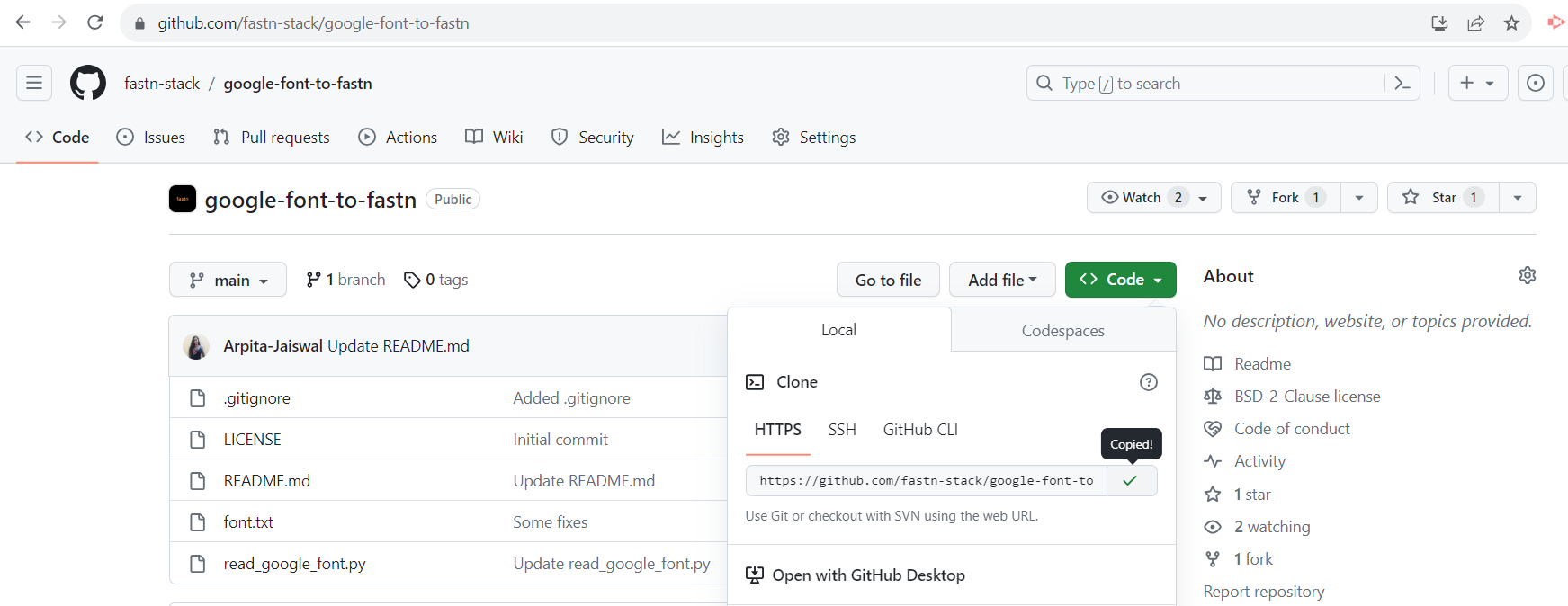The image size is (1568, 606).
Task: Click the Report repository link
Action: point(1264,592)
